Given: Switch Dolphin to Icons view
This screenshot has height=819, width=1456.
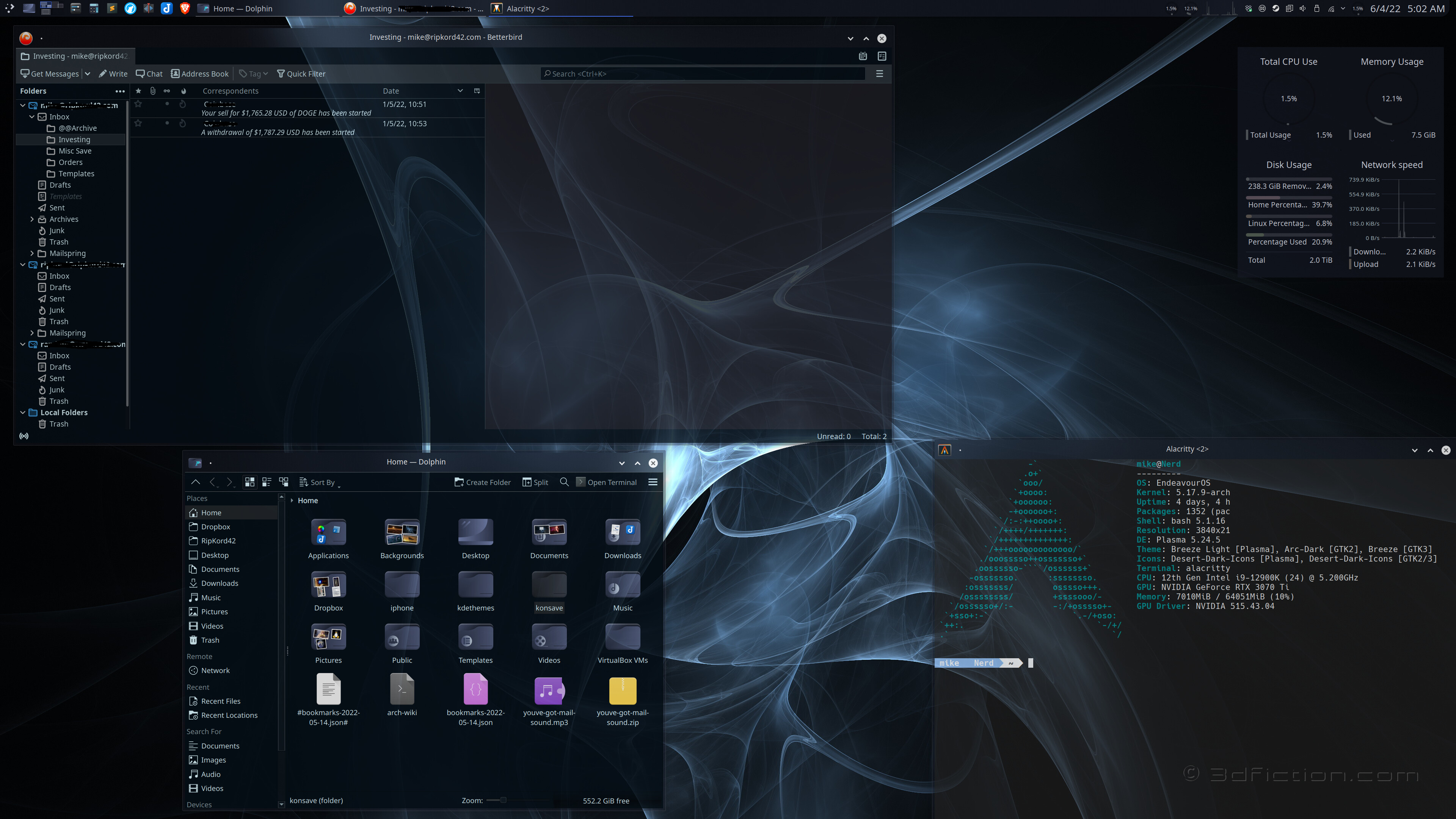Looking at the screenshot, I should click(250, 482).
